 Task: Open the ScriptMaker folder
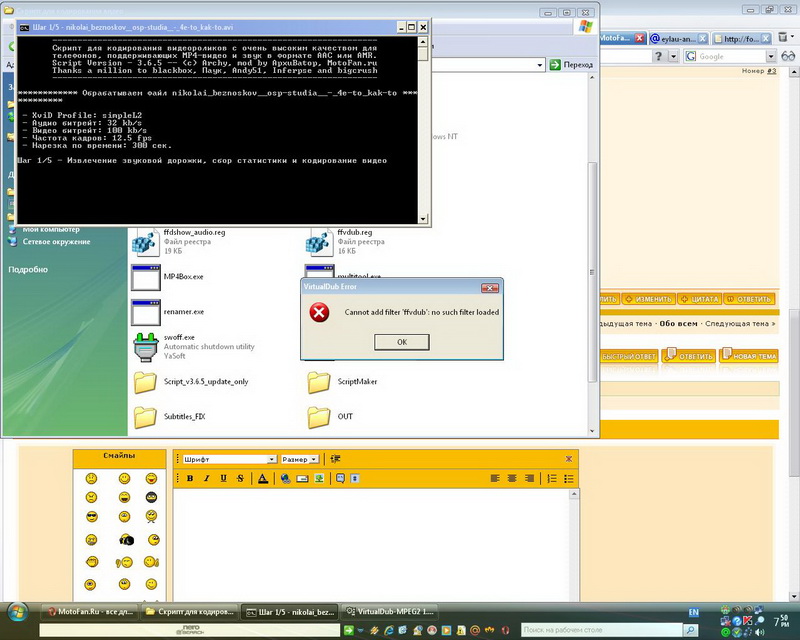pos(319,382)
